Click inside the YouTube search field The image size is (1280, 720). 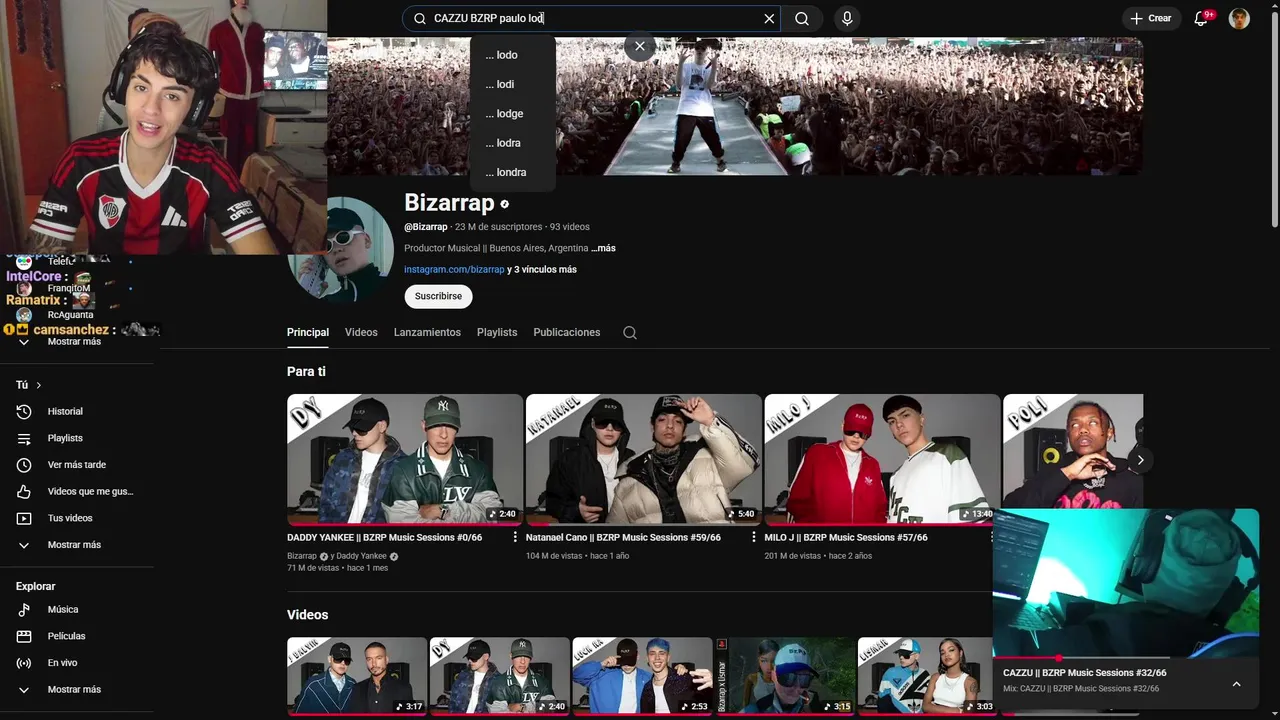click(x=590, y=18)
